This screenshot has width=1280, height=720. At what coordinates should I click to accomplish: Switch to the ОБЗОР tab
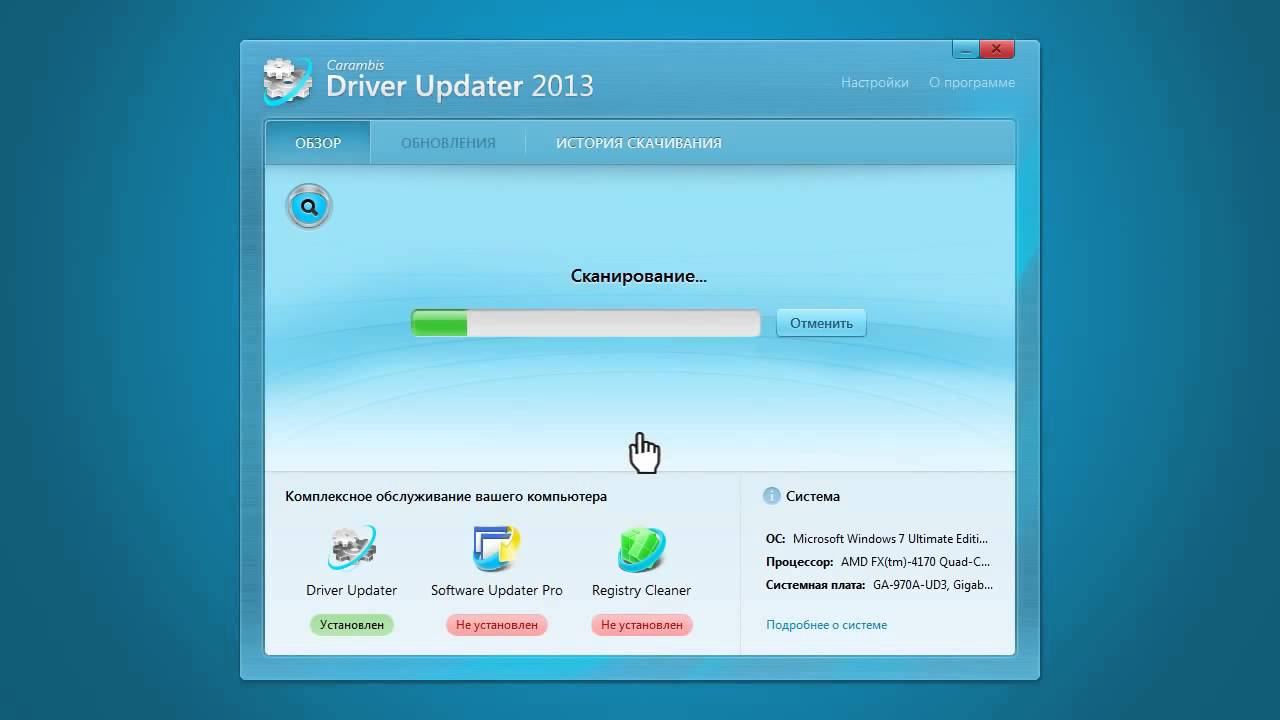click(x=318, y=143)
